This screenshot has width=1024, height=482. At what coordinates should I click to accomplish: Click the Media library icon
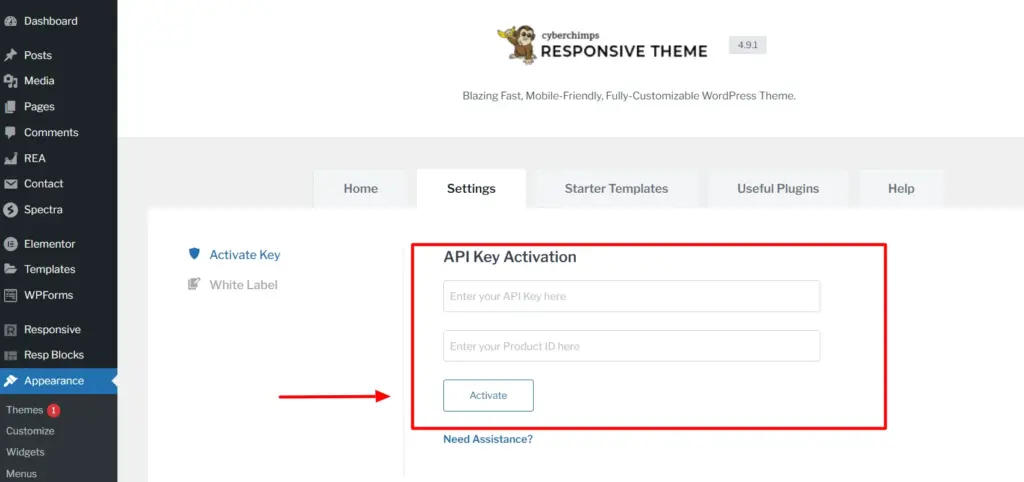10,81
